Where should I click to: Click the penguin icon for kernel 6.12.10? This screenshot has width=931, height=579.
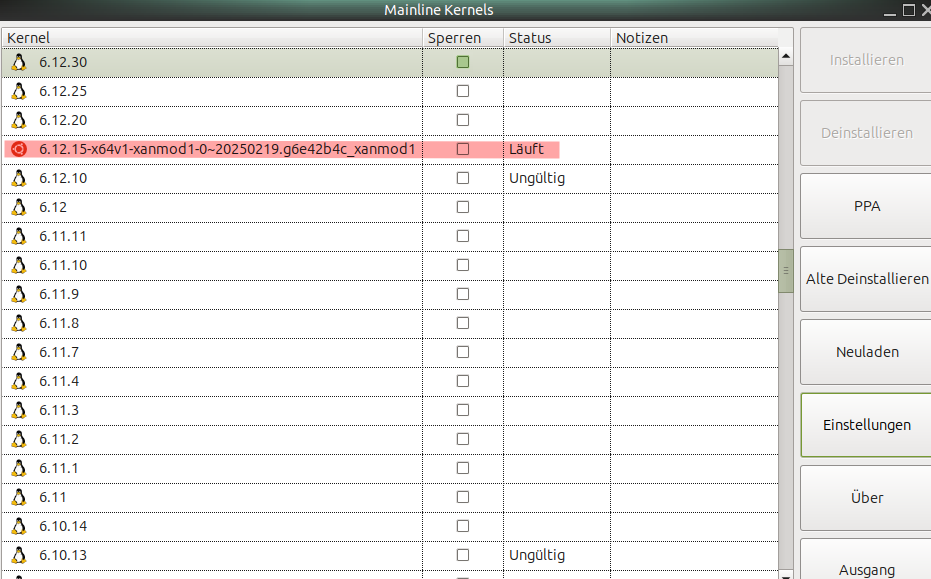click(x=19, y=178)
